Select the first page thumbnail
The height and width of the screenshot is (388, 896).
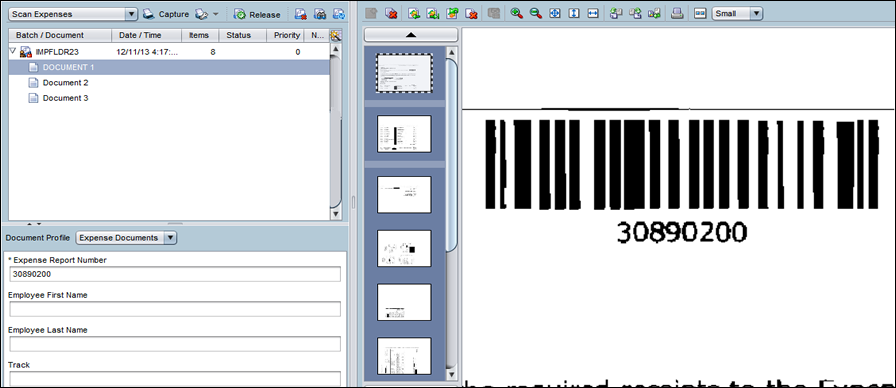point(404,73)
